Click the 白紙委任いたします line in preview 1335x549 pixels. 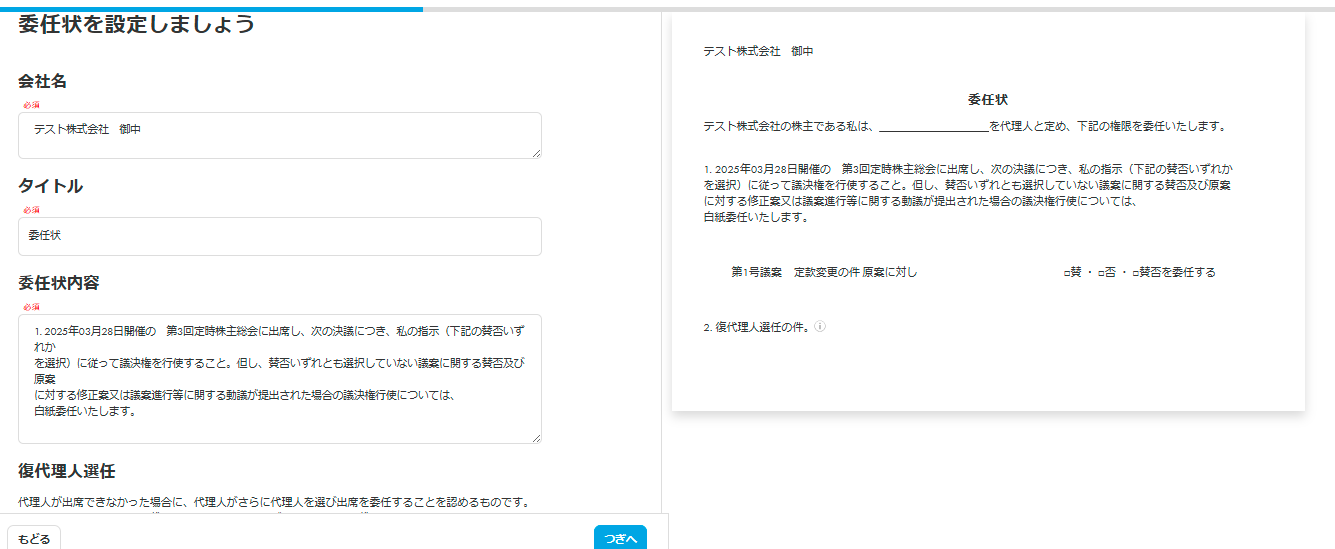point(755,217)
